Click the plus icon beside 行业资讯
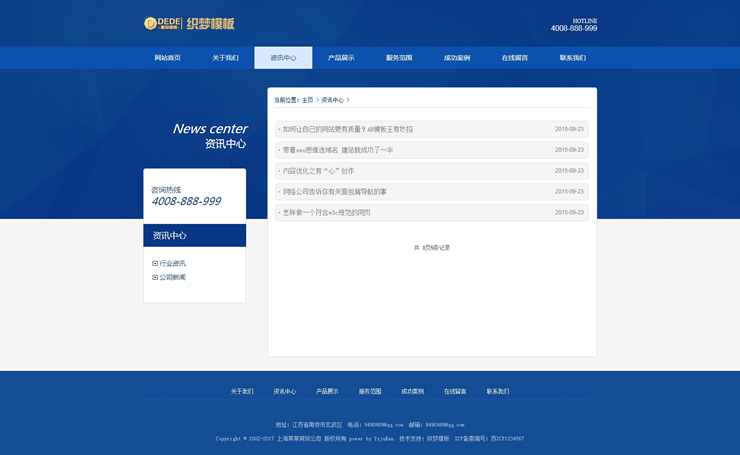740x455 pixels. click(155, 264)
